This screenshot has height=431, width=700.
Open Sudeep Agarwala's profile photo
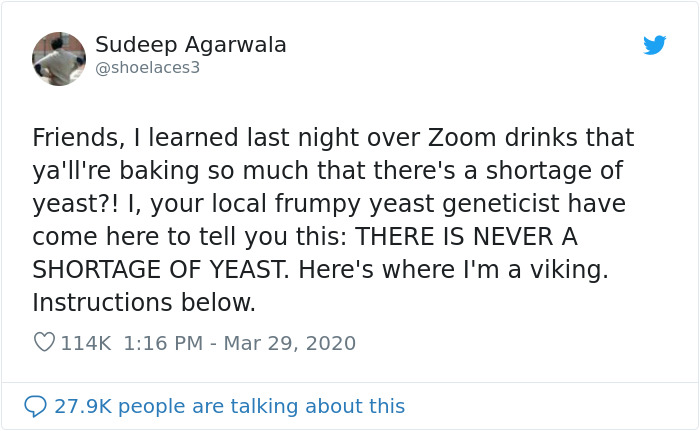click(x=59, y=59)
